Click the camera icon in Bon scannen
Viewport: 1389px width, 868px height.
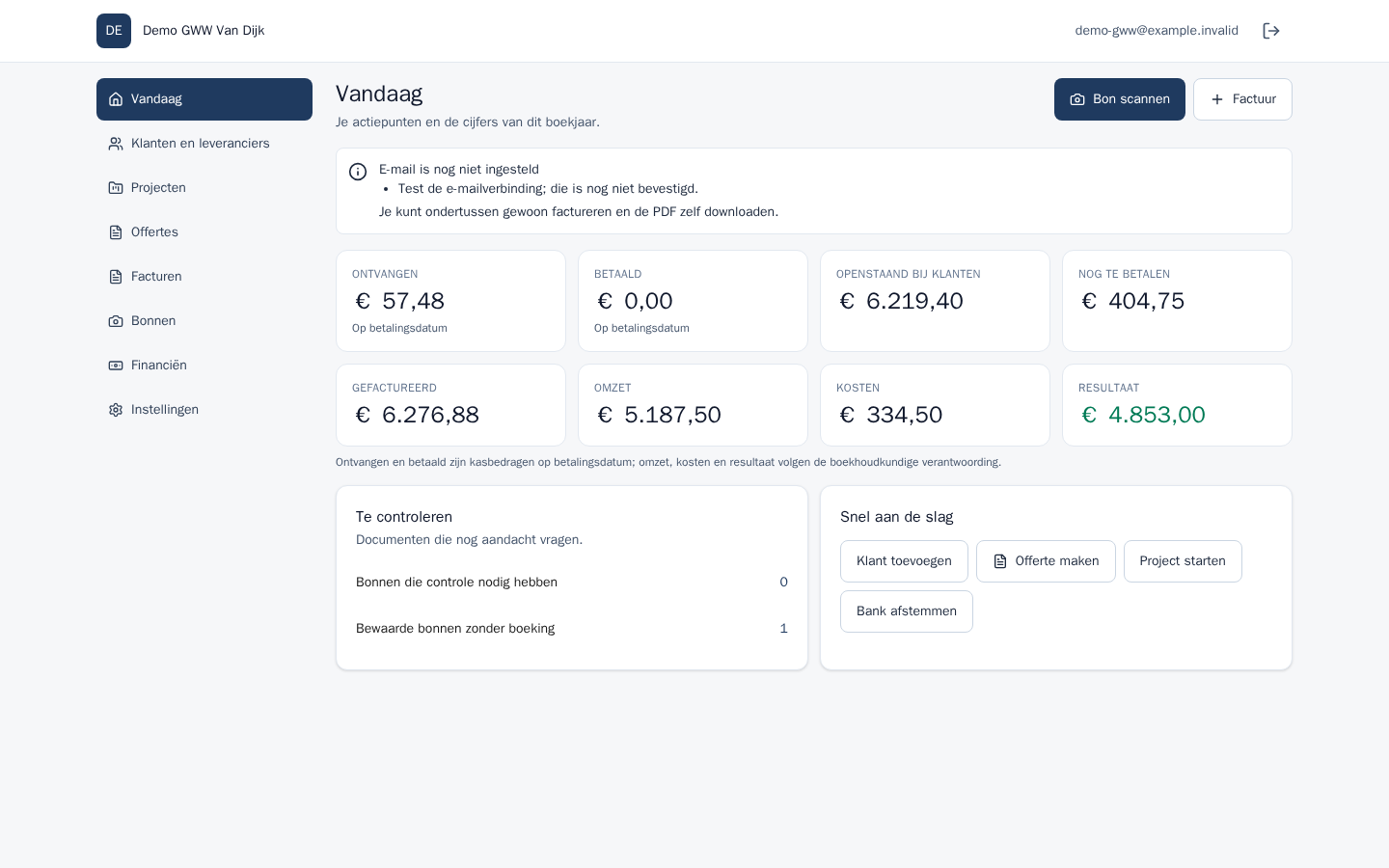1077,99
